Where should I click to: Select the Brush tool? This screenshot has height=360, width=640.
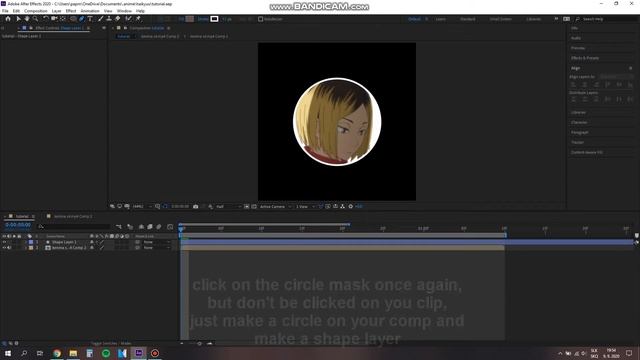click(100, 19)
